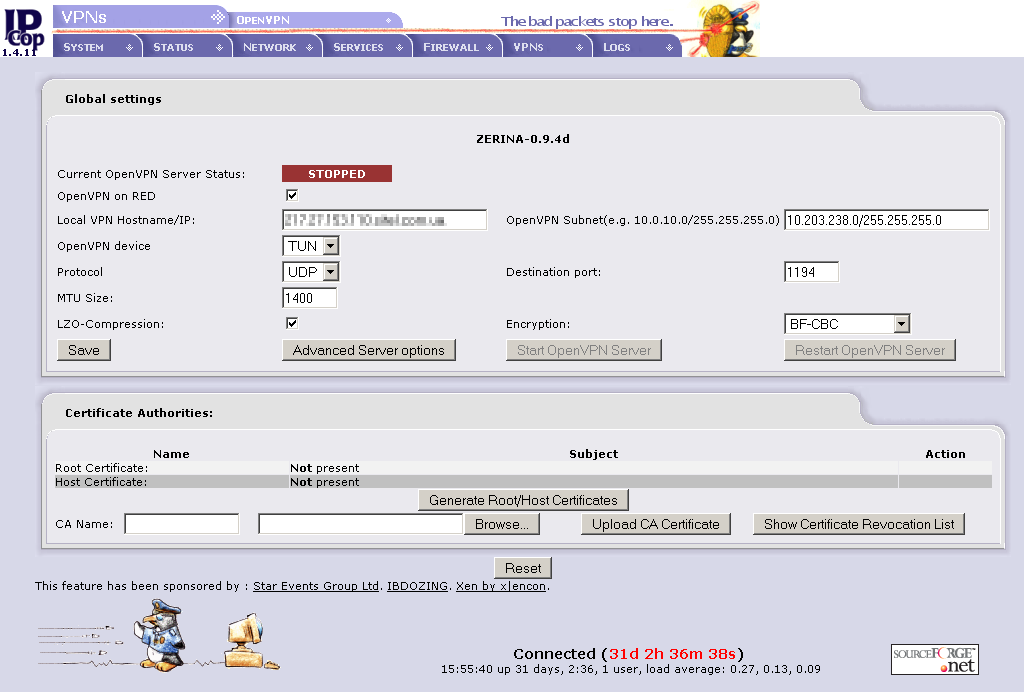
Task: Click Generate Root/Host Certificates button
Action: tap(523, 500)
